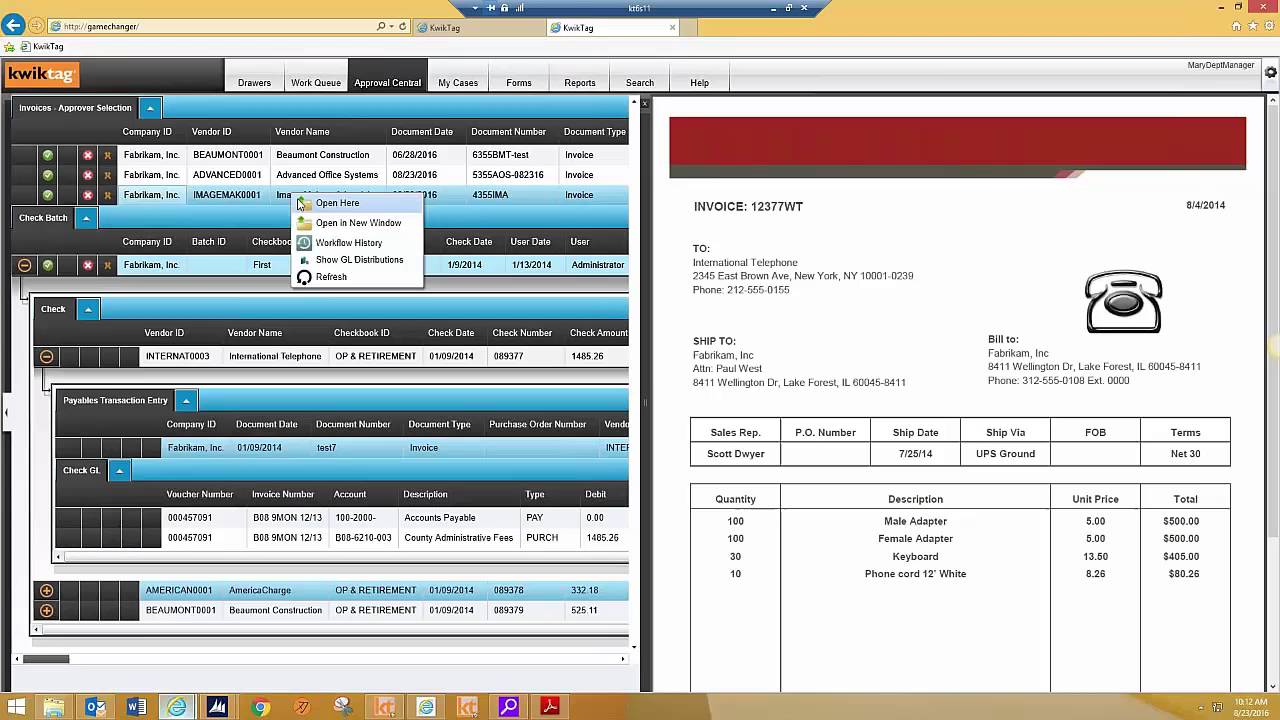Open the purple search app in taskbar
This screenshot has height=720, width=1280.
508,707
